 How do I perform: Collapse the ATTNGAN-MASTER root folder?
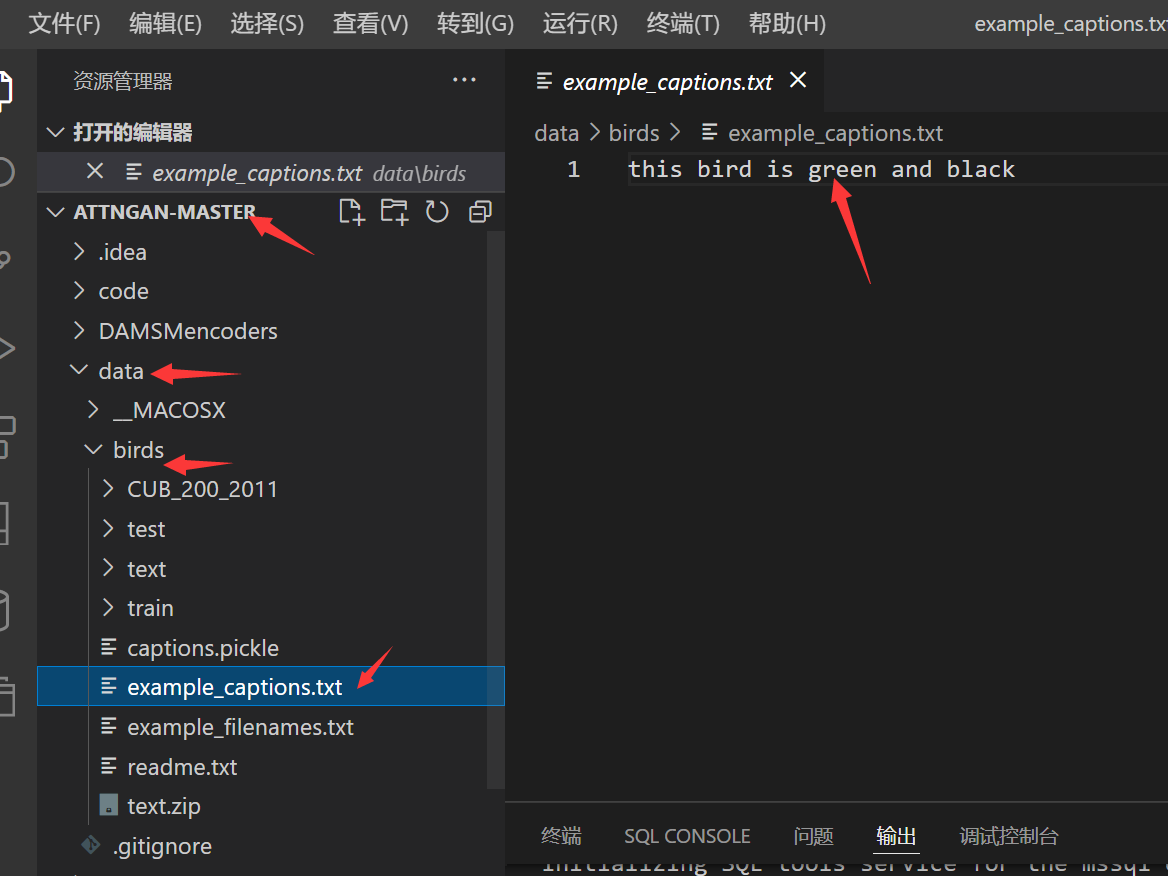point(55,212)
